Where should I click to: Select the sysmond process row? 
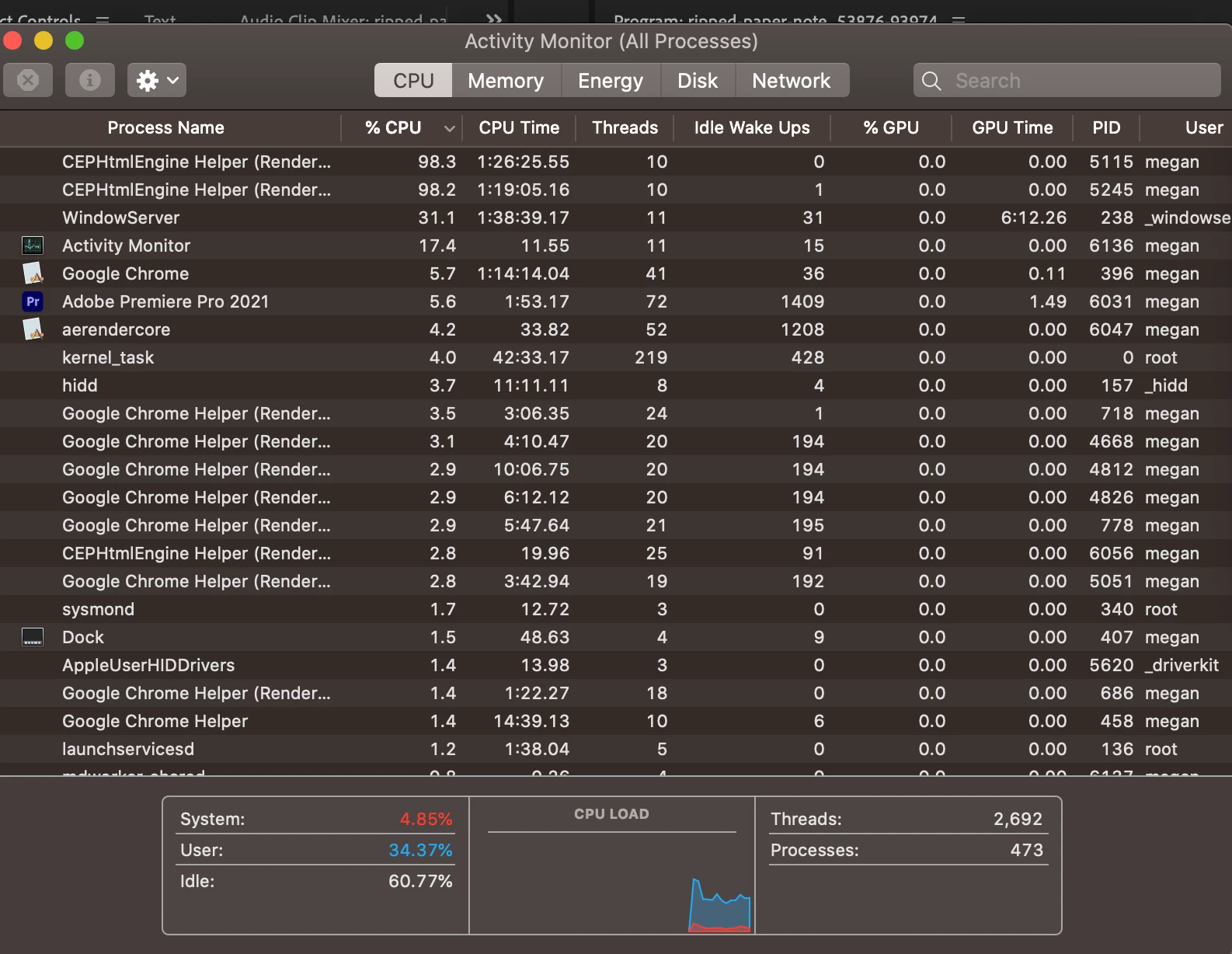pyautogui.click(x=616, y=609)
